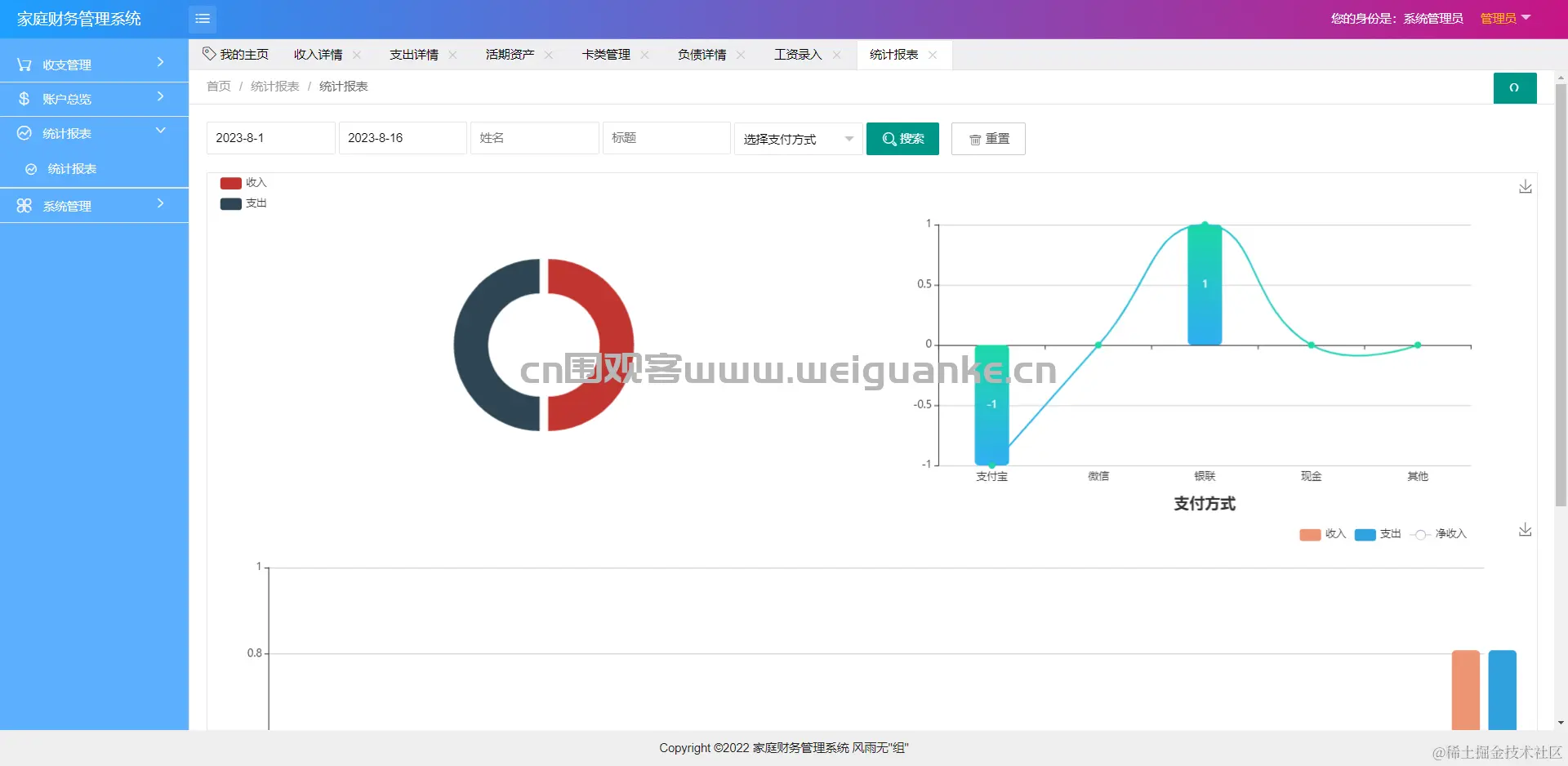Collapse the 统计报表 sidebar menu
The image size is (1568, 766).
(x=94, y=133)
